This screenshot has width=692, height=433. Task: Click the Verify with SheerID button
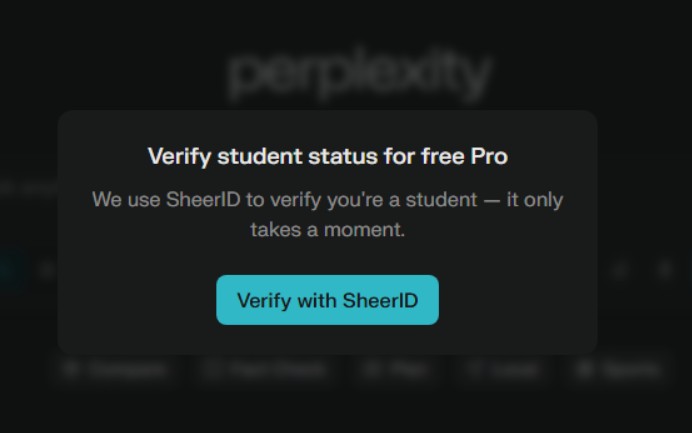[x=327, y=300]
